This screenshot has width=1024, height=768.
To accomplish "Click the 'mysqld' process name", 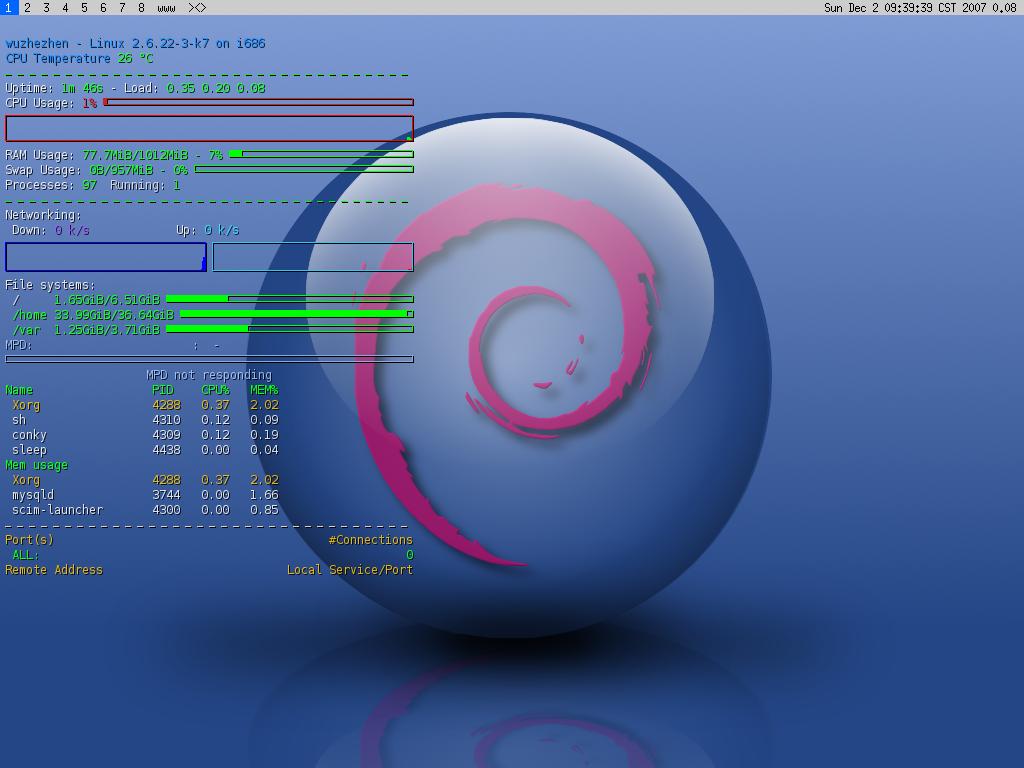I will click(x=33, y=495).
